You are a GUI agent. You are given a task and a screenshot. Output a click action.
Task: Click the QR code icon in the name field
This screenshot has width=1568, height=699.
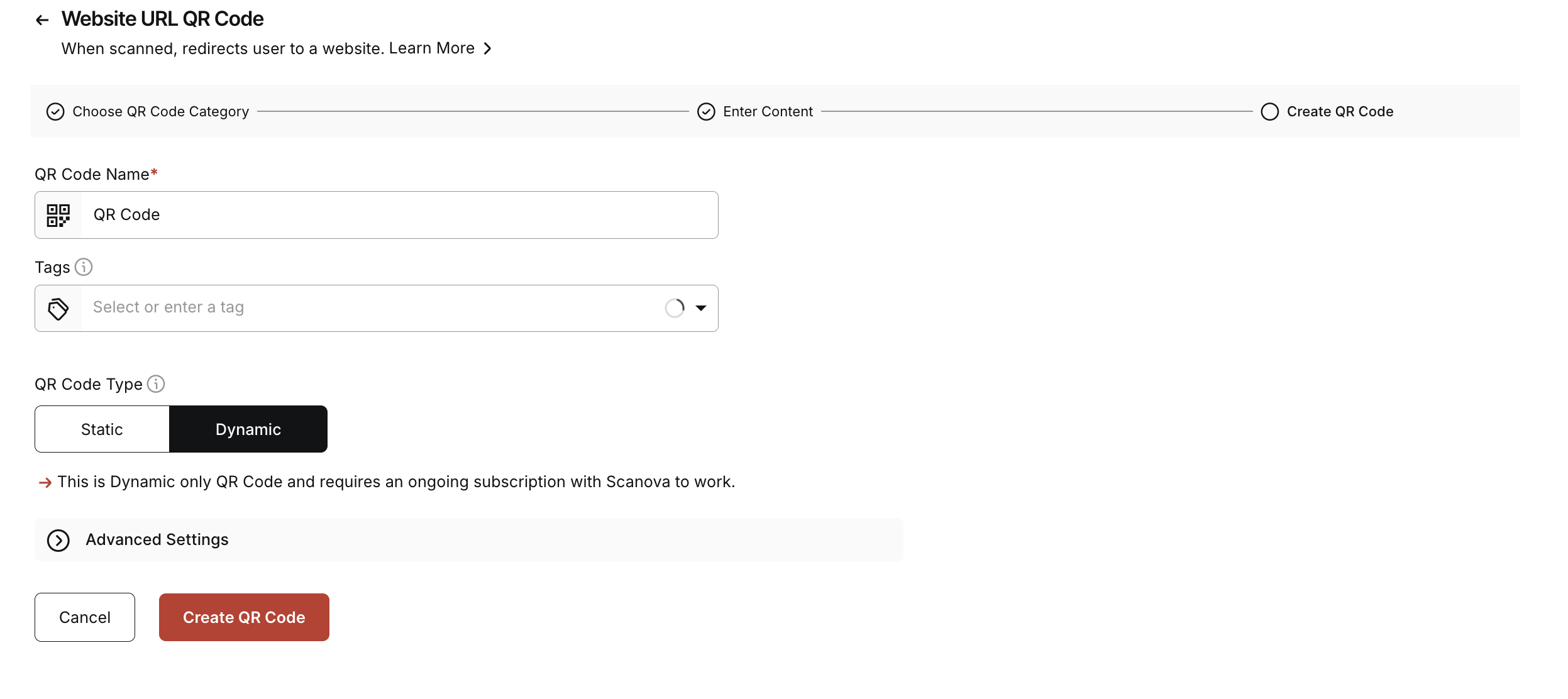58,215
